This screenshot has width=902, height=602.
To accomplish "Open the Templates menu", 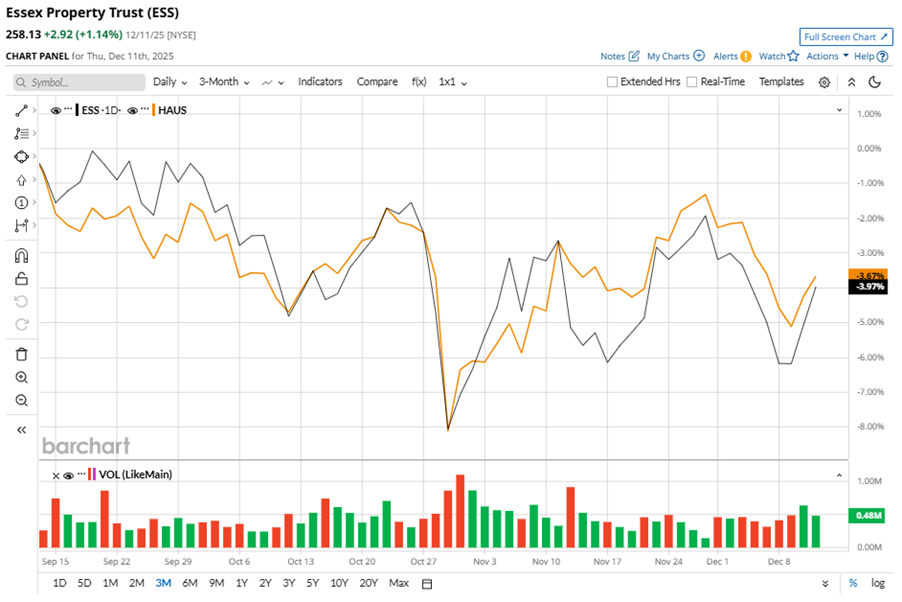I will [x=781, y=82].
